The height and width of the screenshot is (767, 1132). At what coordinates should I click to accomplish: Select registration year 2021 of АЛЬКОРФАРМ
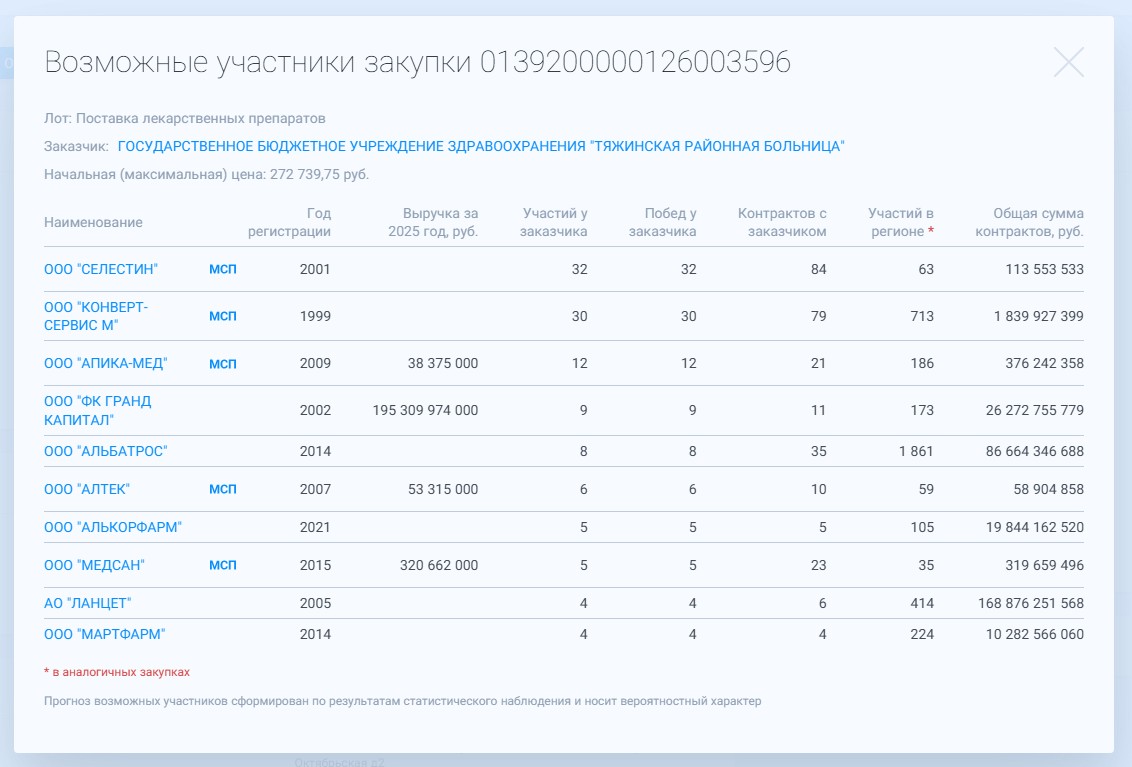tap(315, 527)
